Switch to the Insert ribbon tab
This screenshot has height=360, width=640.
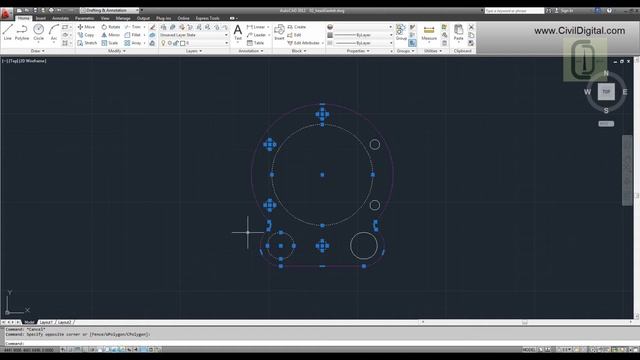(x=41, y=18)
